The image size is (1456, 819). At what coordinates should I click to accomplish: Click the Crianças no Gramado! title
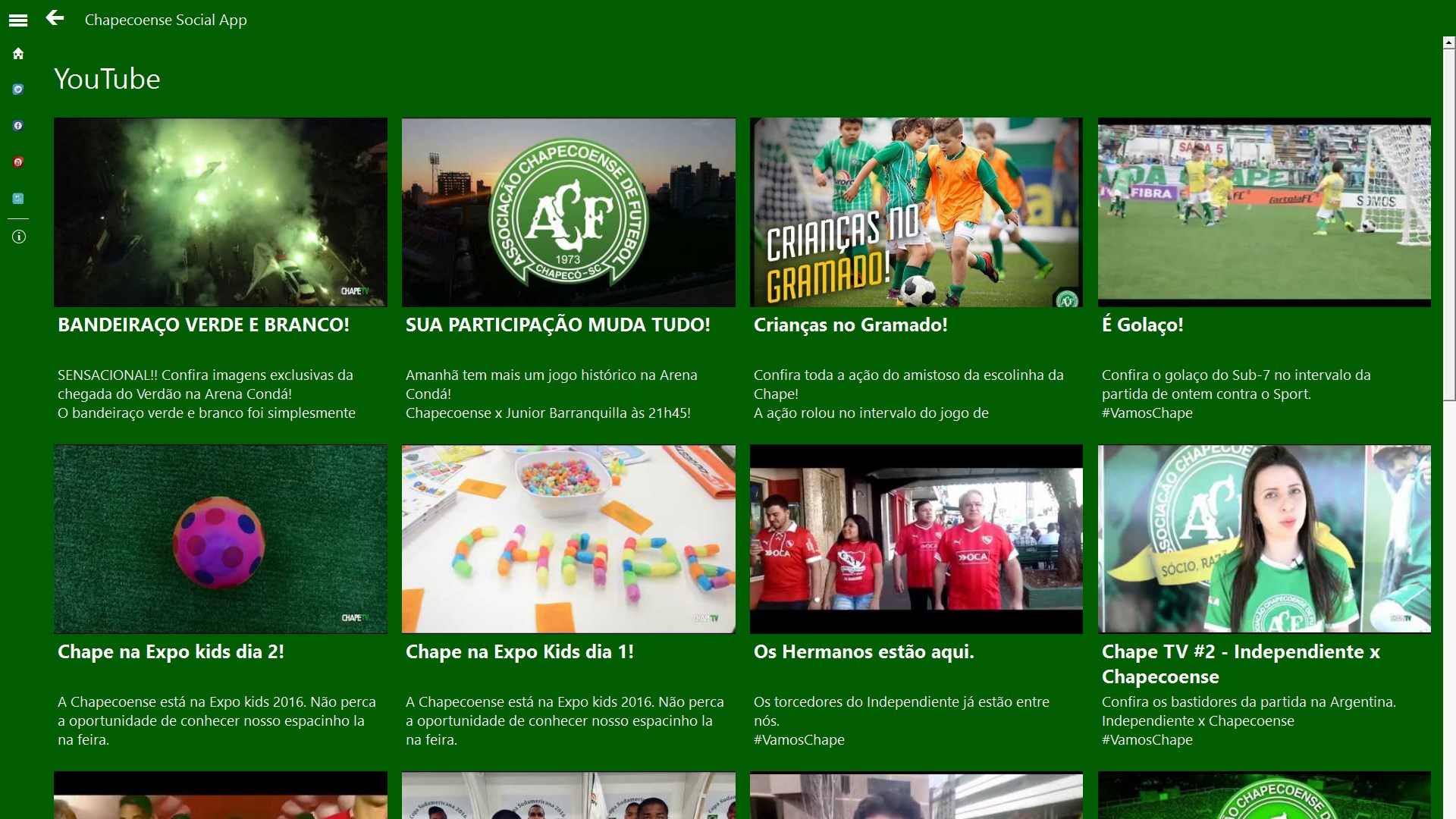[850, 325]
